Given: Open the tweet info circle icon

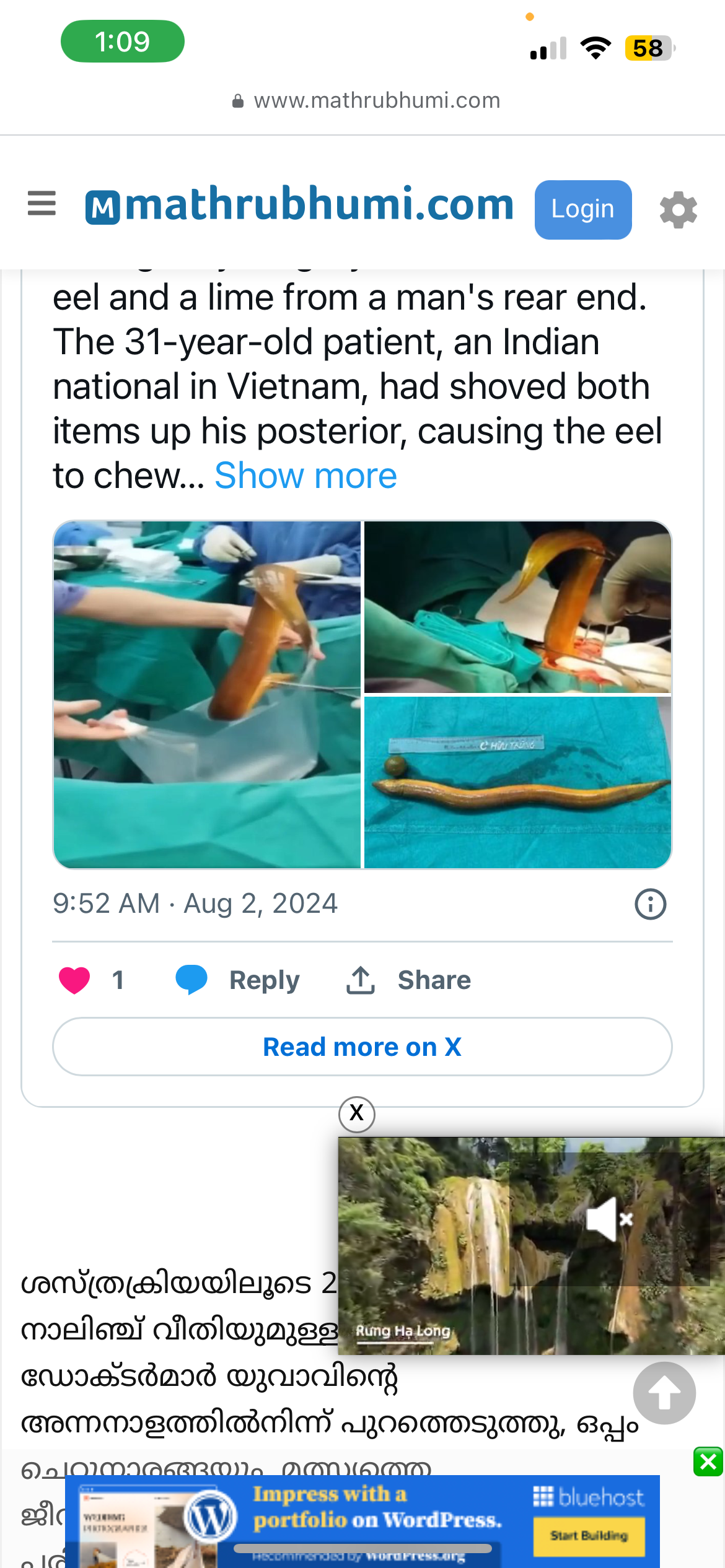Looking at the screenshot, I should pyautogui.click(x=650, y=904).
